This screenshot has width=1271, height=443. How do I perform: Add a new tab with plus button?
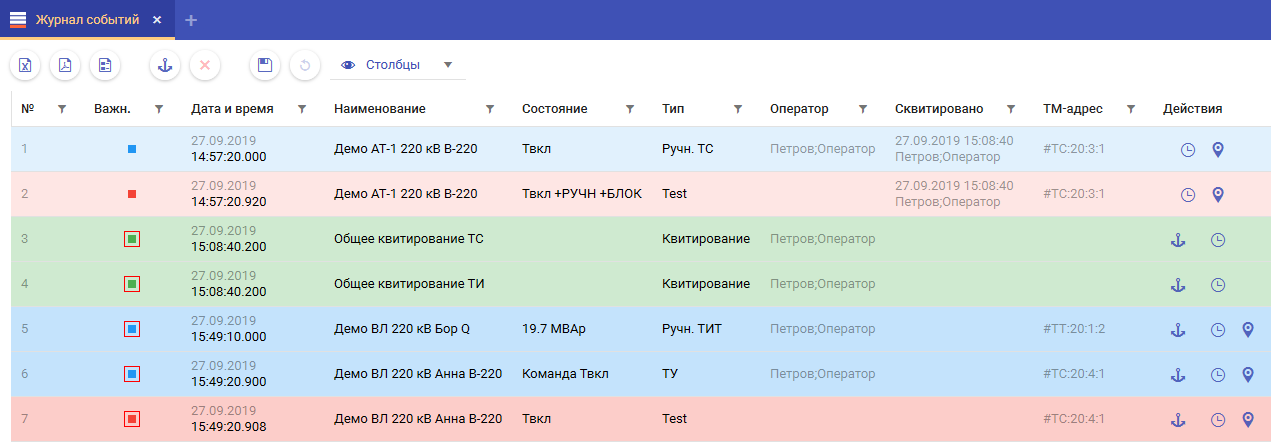(x=191, y=20)
